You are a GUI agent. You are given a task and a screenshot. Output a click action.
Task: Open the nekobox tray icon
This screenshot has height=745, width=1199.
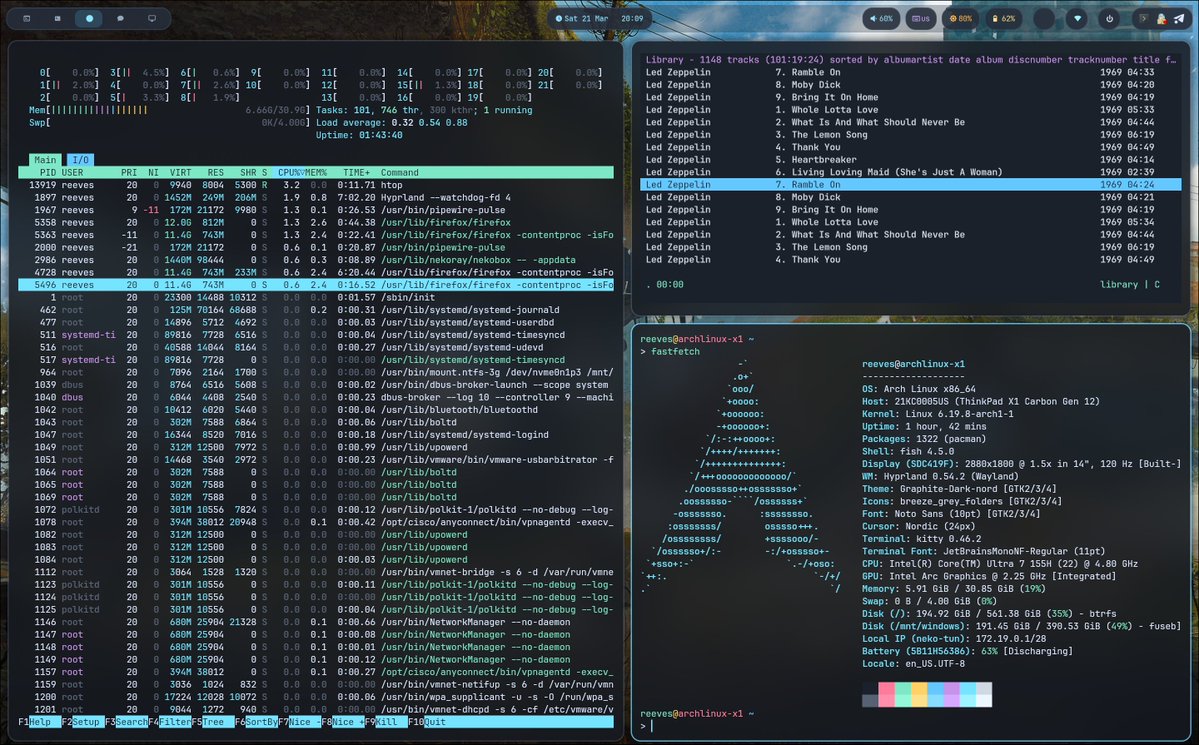pos(1162,18)
